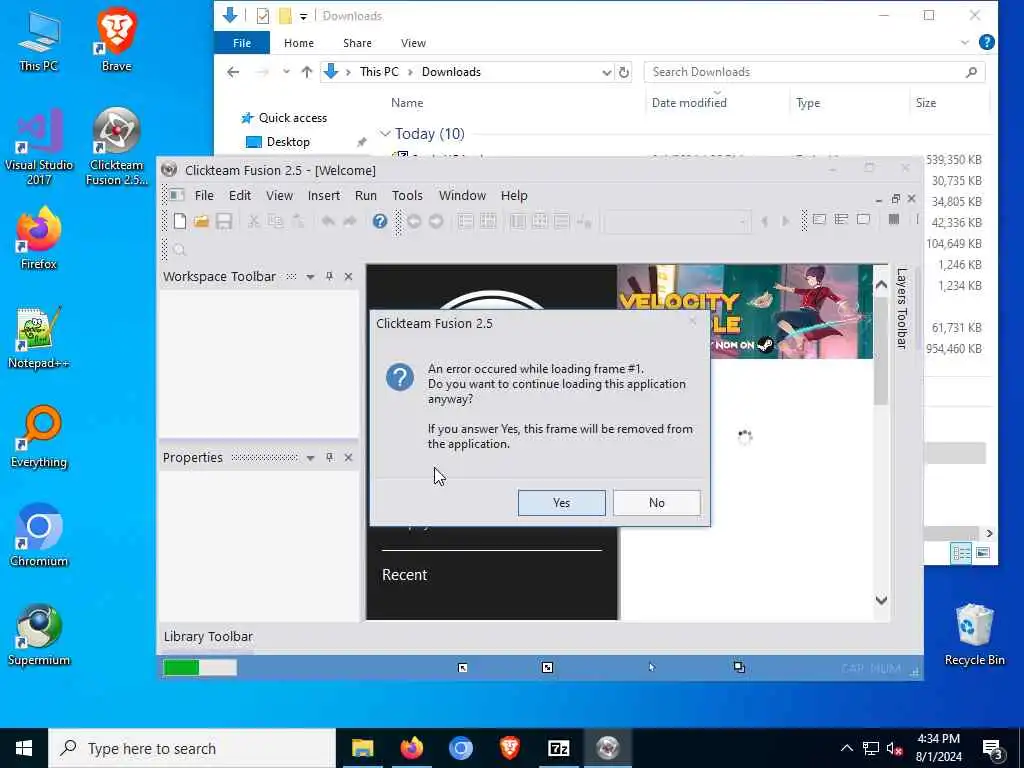Show hidden system tray icons chevron

coord(846,748)
